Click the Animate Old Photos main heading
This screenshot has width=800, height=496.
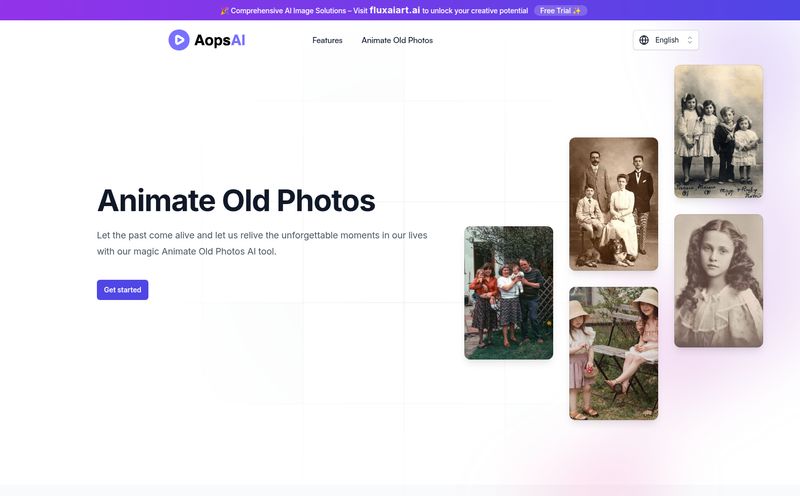point(236,200)
